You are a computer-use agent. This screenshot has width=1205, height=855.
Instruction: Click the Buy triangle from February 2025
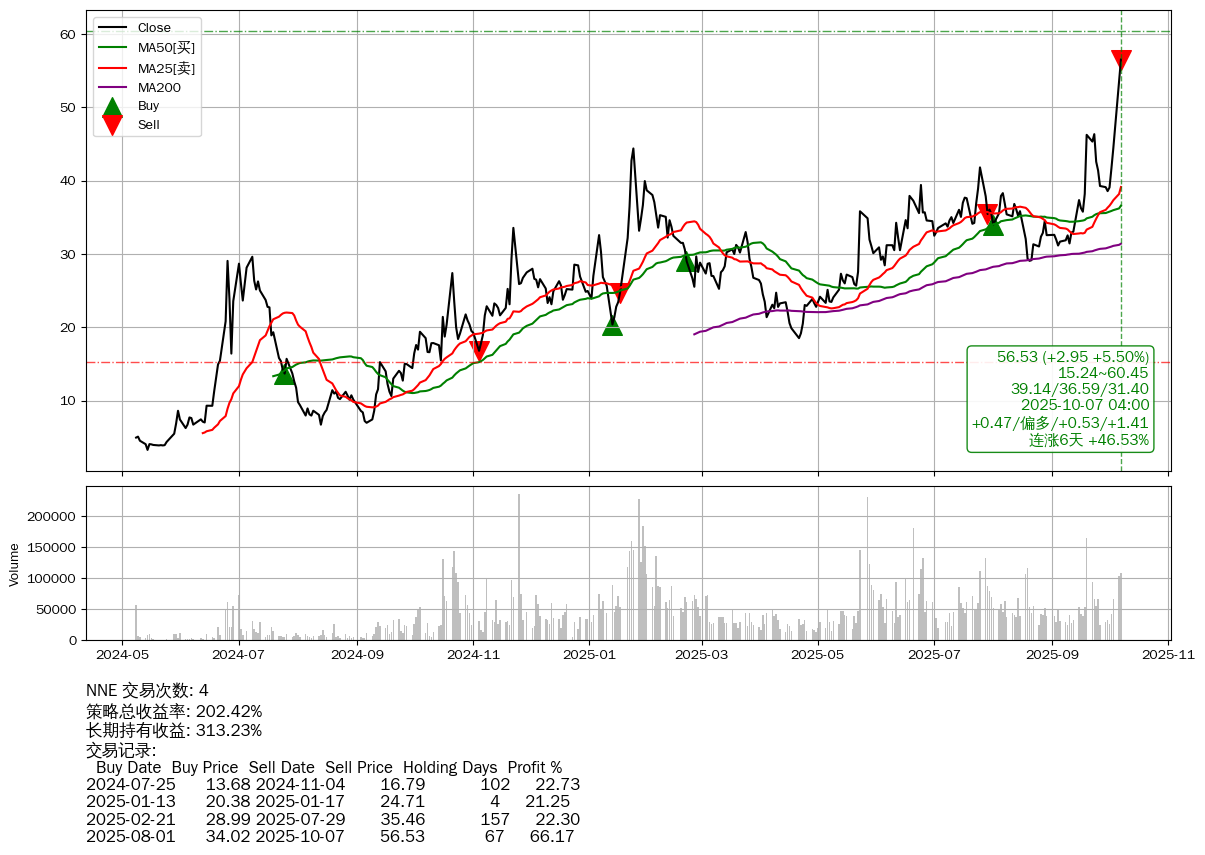point(685,262)
